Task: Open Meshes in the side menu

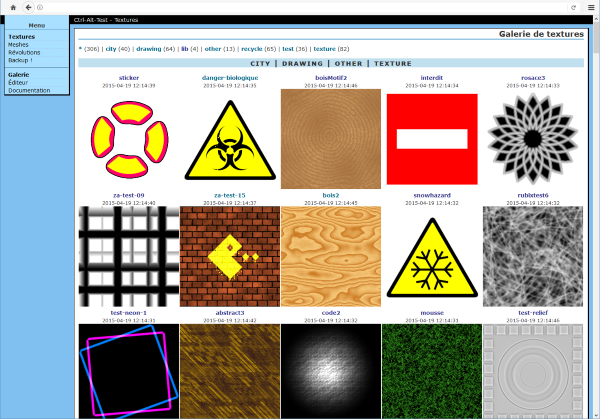Action: [18, 45]
